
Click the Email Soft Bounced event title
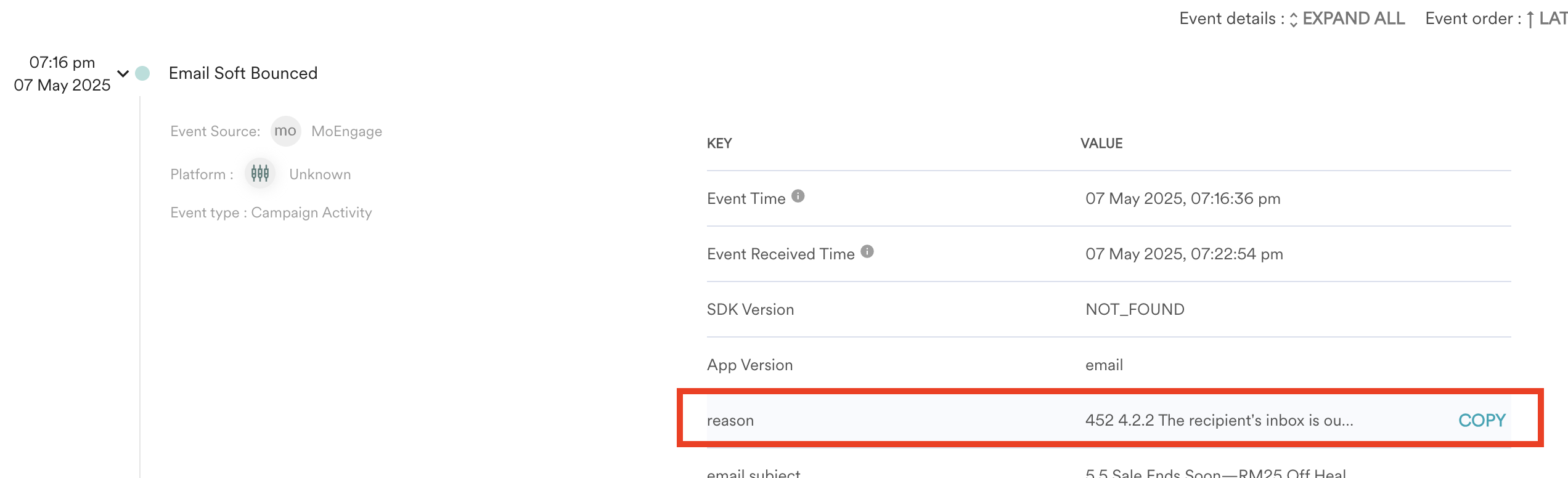coord(243,73)
